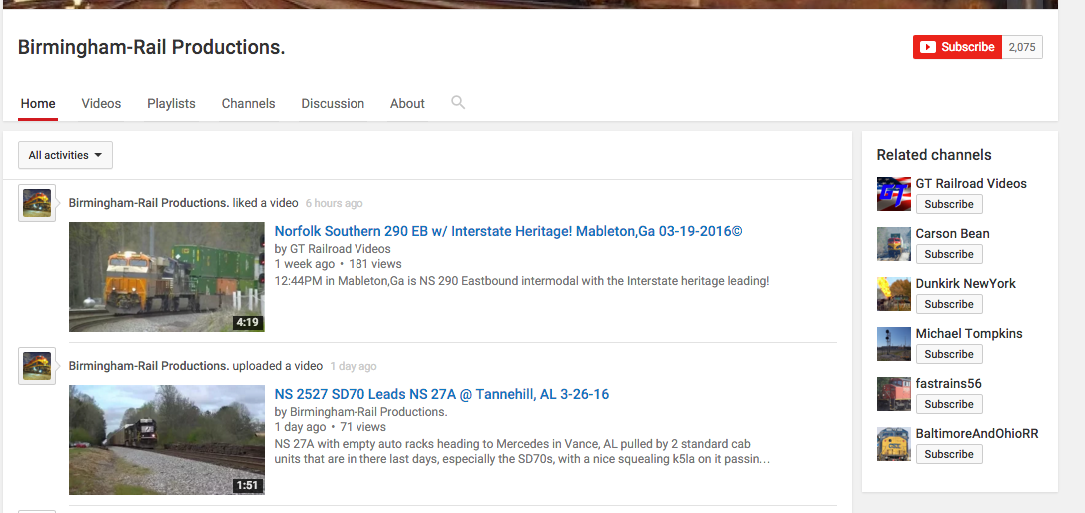The image size is (1085, 513).
Task: Subscribe to Carson Bean
Action: 949,254
